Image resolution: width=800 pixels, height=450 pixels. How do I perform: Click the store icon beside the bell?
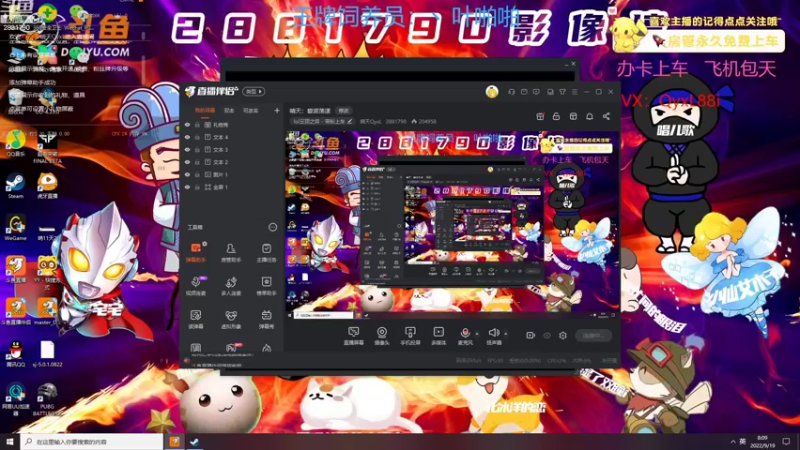(573, 116)
